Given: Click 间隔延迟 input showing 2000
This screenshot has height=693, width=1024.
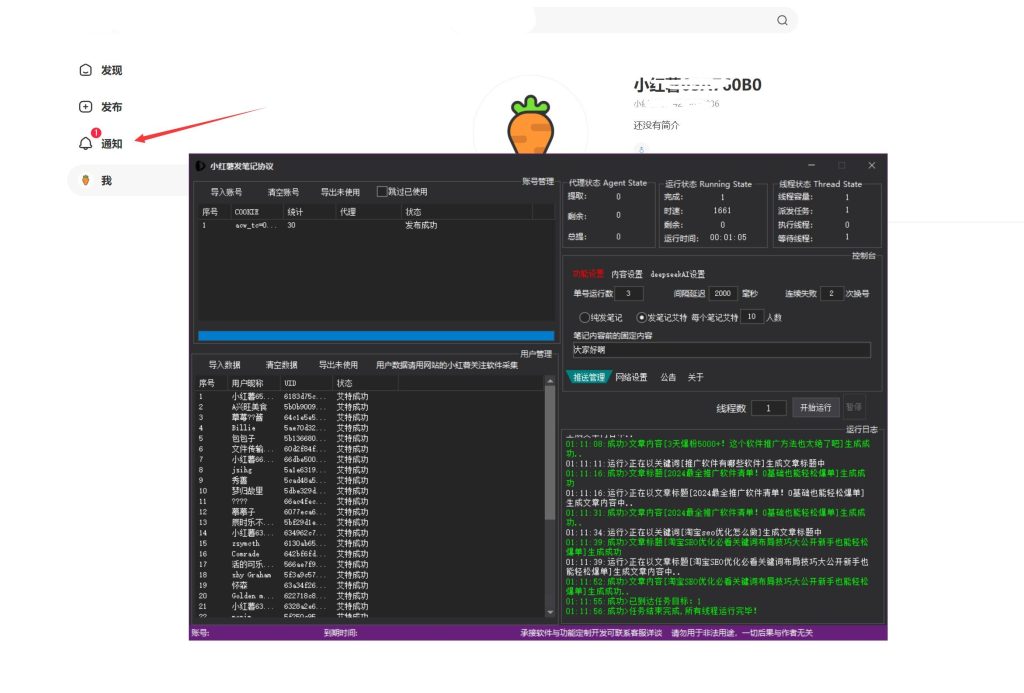Looking at the screenshot, I should [x=722, y=294].
